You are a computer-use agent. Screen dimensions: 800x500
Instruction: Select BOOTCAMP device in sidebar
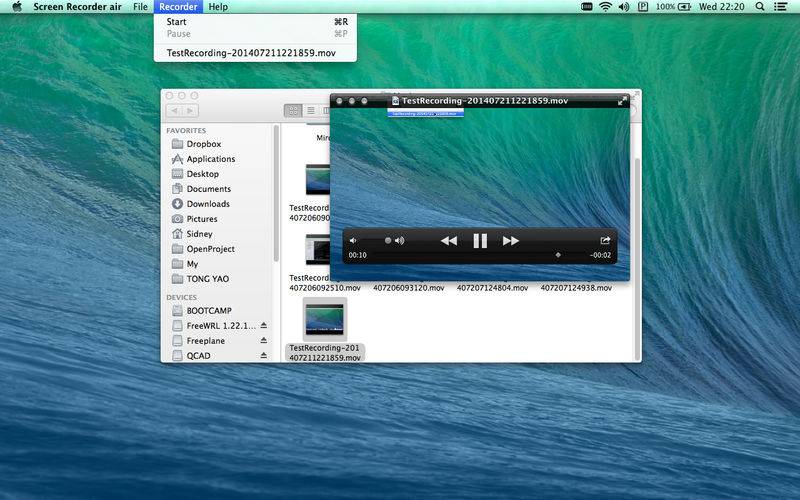pos(209,311)
